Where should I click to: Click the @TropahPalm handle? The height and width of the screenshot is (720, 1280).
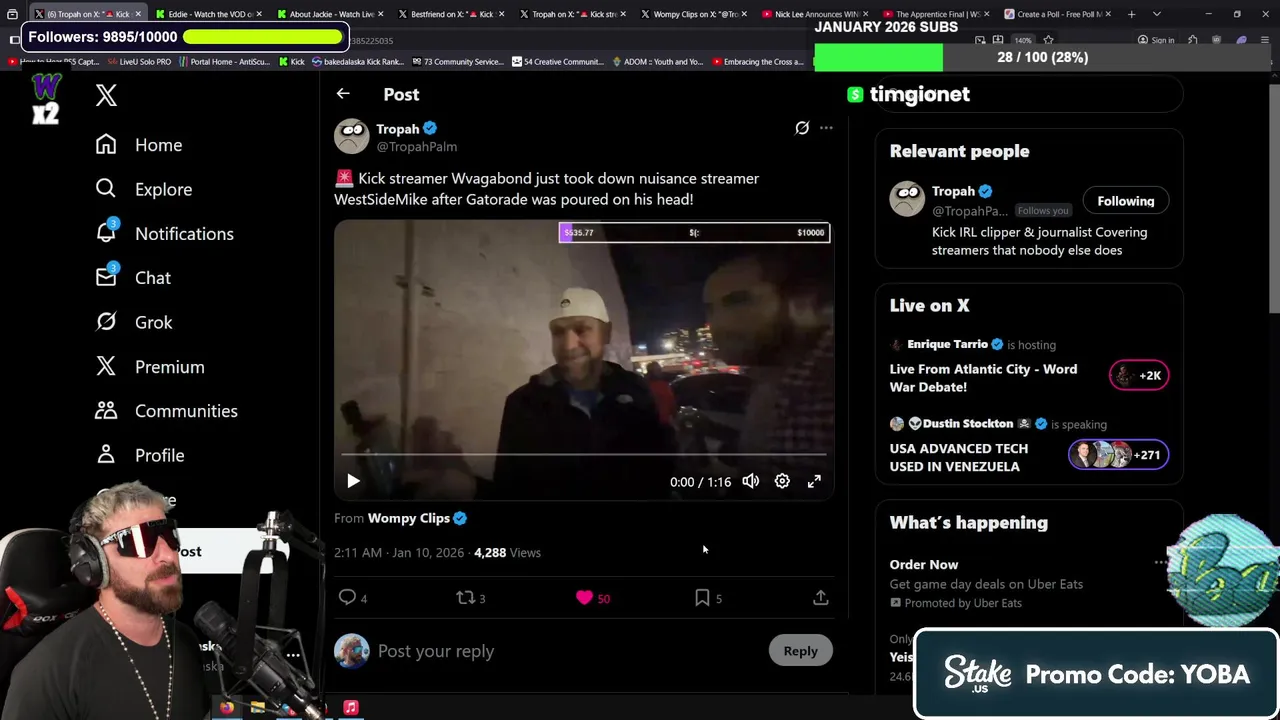pos(416,147)
